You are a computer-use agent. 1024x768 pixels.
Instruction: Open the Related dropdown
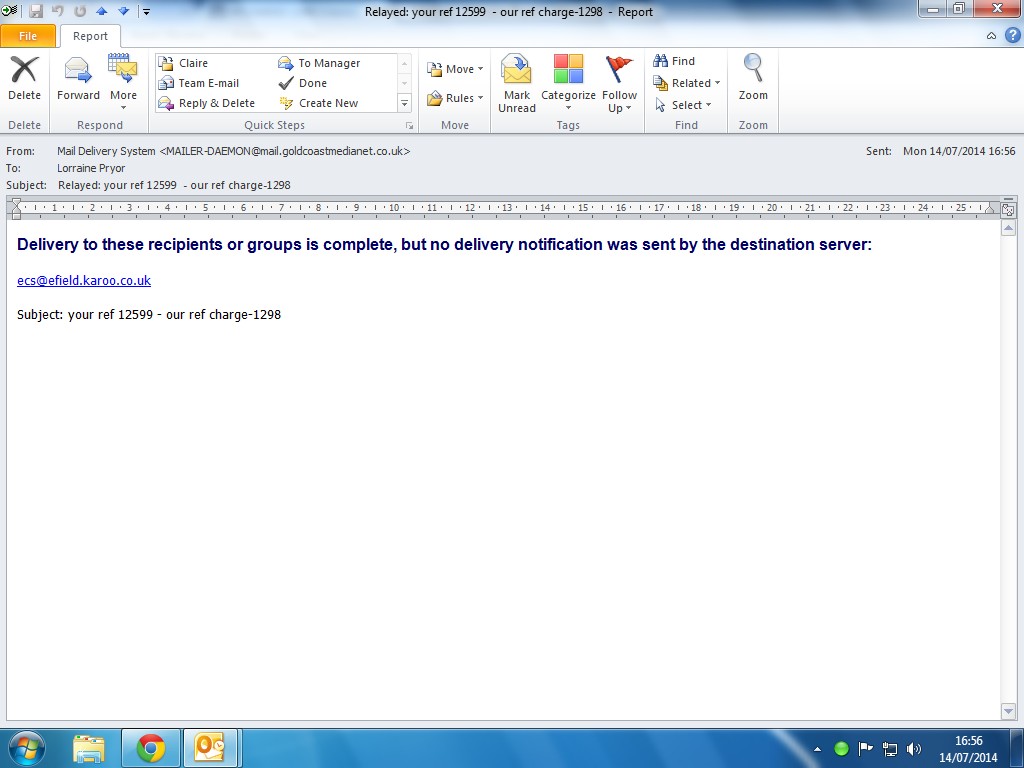coord(686,83)
